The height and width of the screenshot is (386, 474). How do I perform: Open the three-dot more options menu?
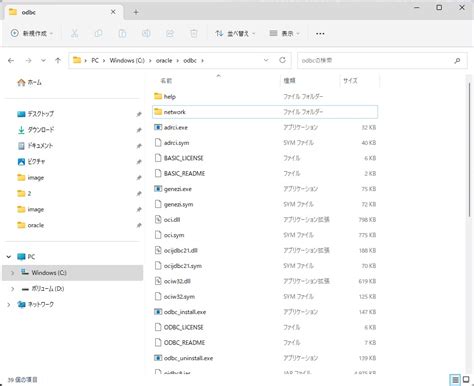tap(320, 34)
